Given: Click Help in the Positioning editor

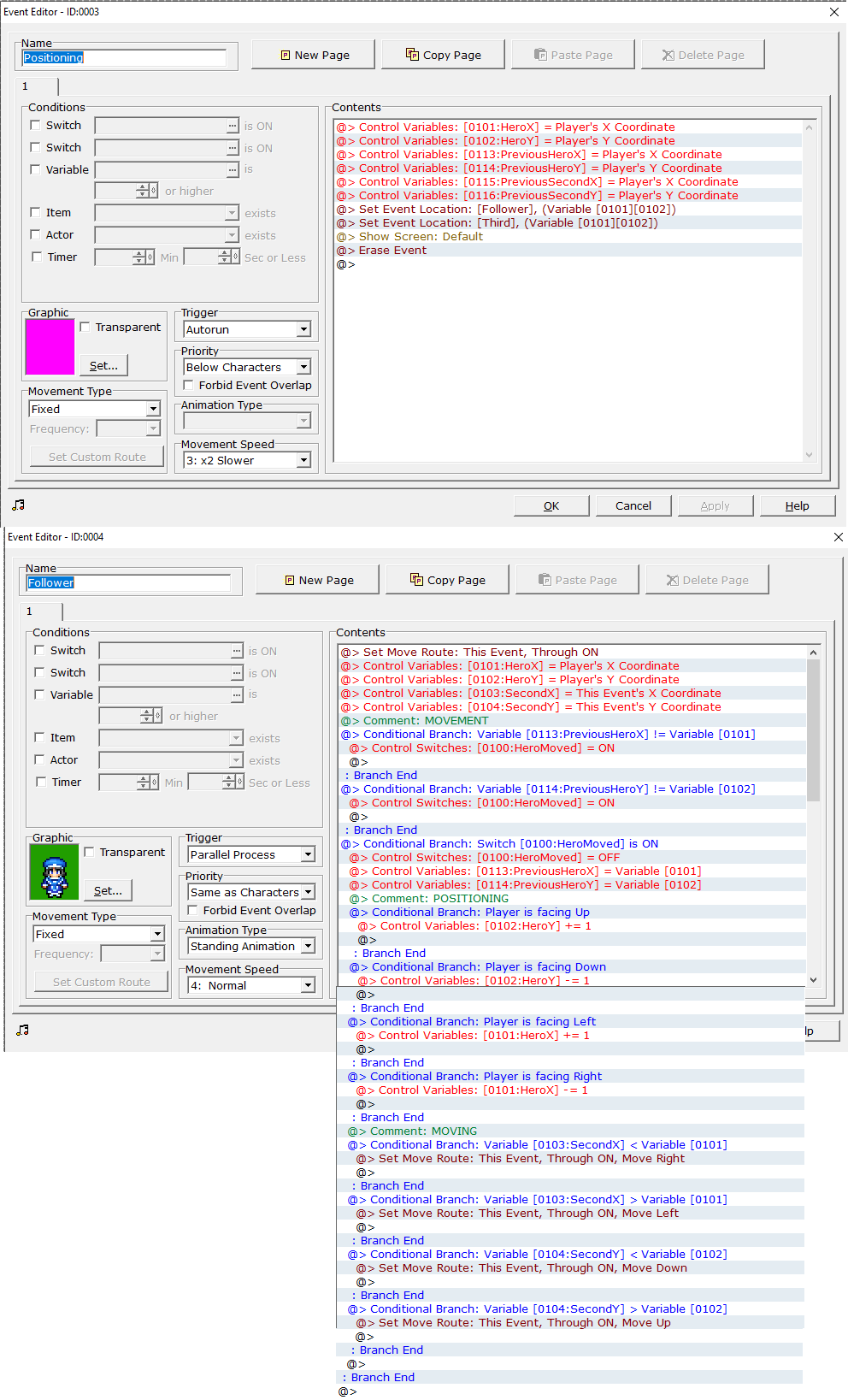Looking at the screenshot, I should tap(798, 505).
